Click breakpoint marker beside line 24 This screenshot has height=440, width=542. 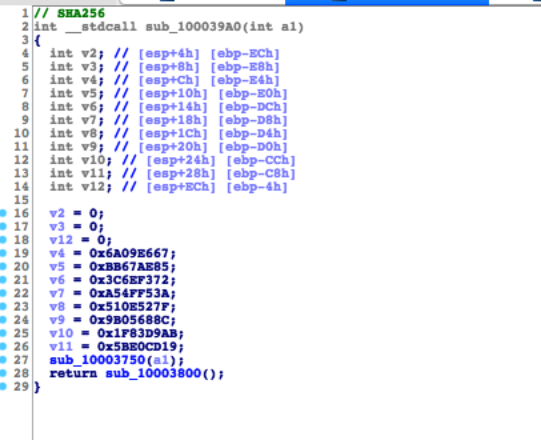pyautogui.click(x=3, y=320)
